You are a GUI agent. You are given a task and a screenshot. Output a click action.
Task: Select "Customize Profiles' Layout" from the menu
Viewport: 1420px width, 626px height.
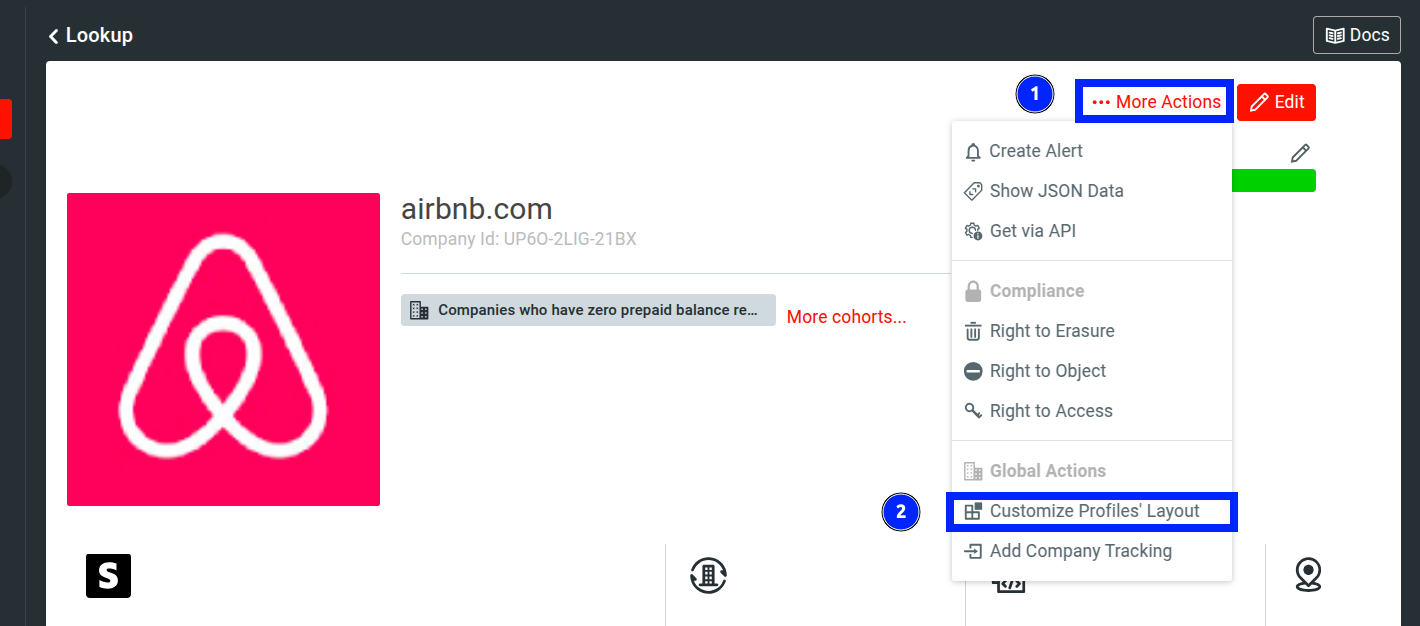pyautogui.click(x=1094, y=510)
